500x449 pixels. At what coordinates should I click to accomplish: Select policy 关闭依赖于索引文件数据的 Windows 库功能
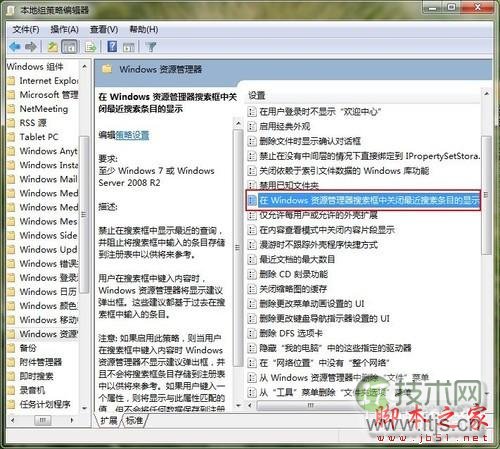[x=339, y=171]
